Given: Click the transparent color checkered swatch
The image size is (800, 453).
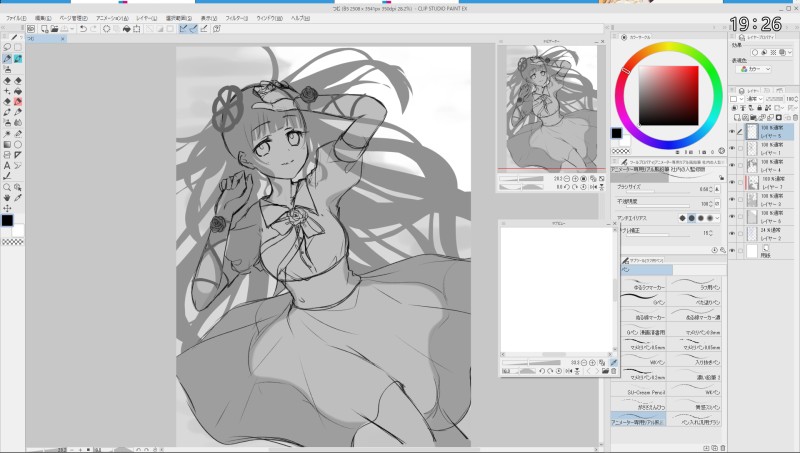Looking at the screenshot, I should (x=620, y=151).
